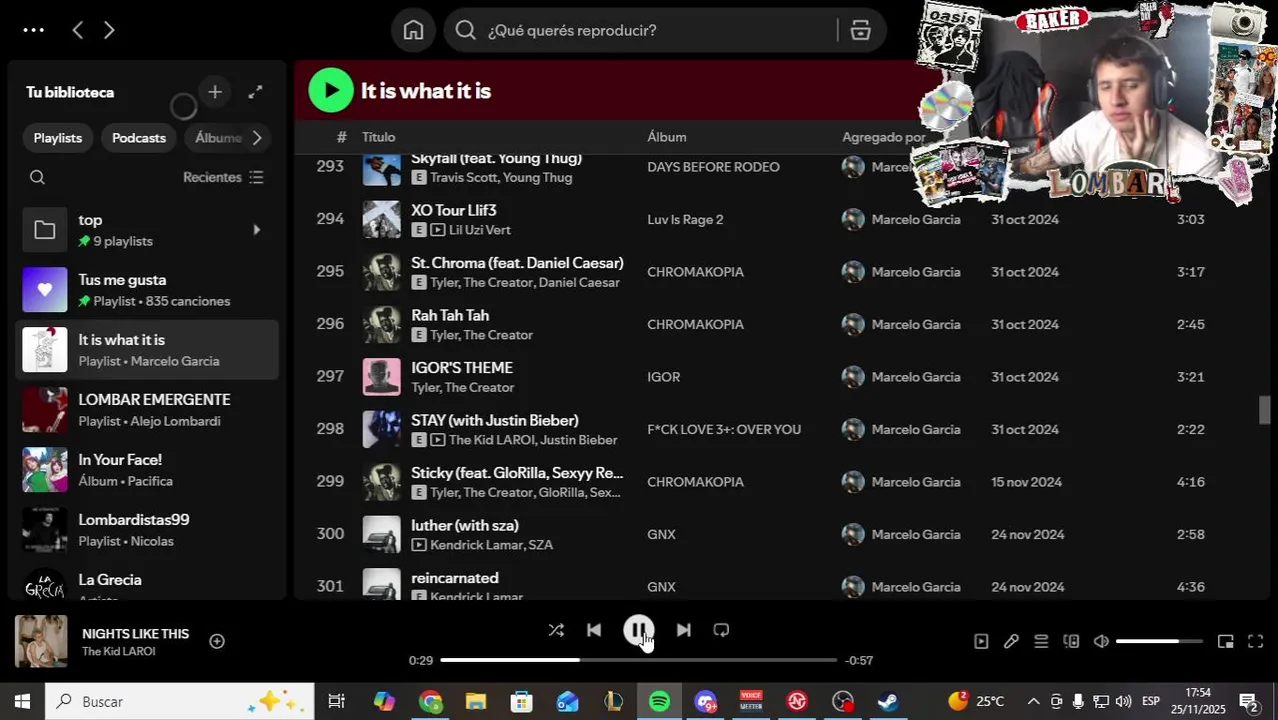Select the Podcasts filter chip

coord(139,138)
